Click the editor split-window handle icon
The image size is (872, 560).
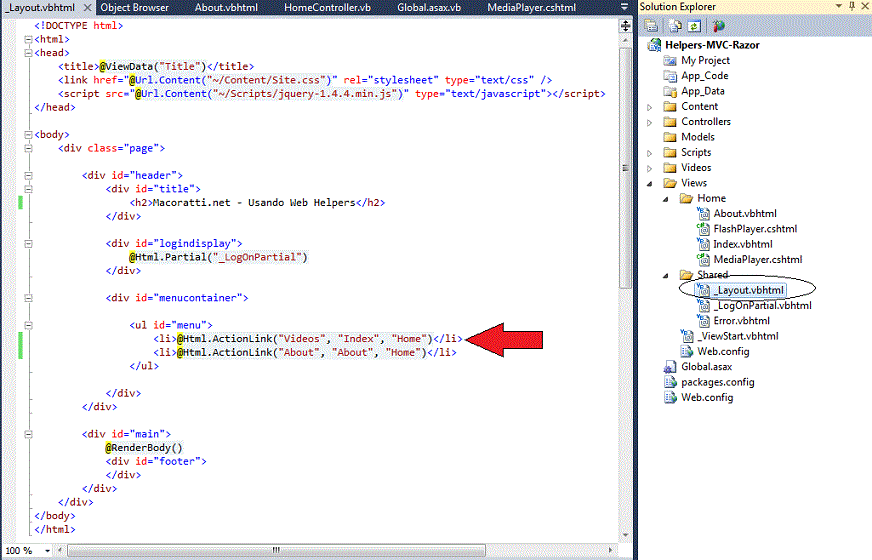(625, 26)
